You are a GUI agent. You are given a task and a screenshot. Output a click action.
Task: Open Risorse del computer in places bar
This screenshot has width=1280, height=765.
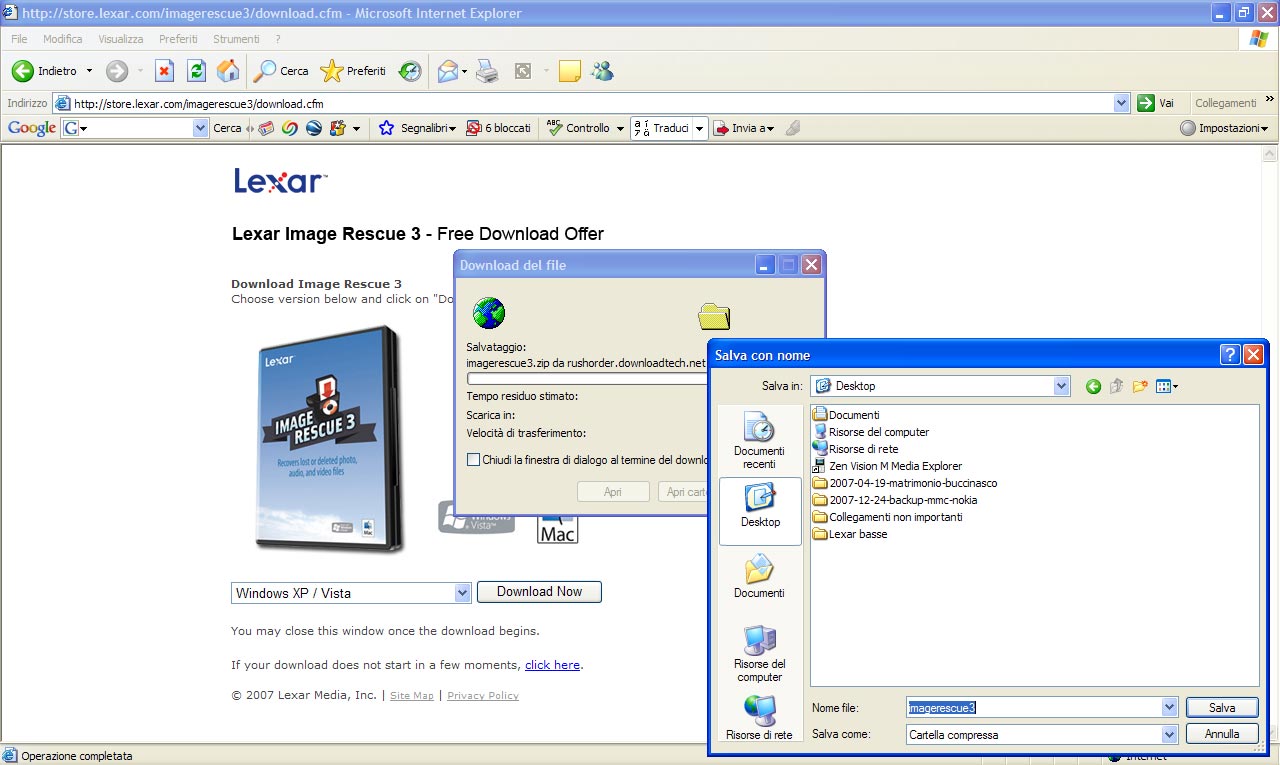pos(760,654)
